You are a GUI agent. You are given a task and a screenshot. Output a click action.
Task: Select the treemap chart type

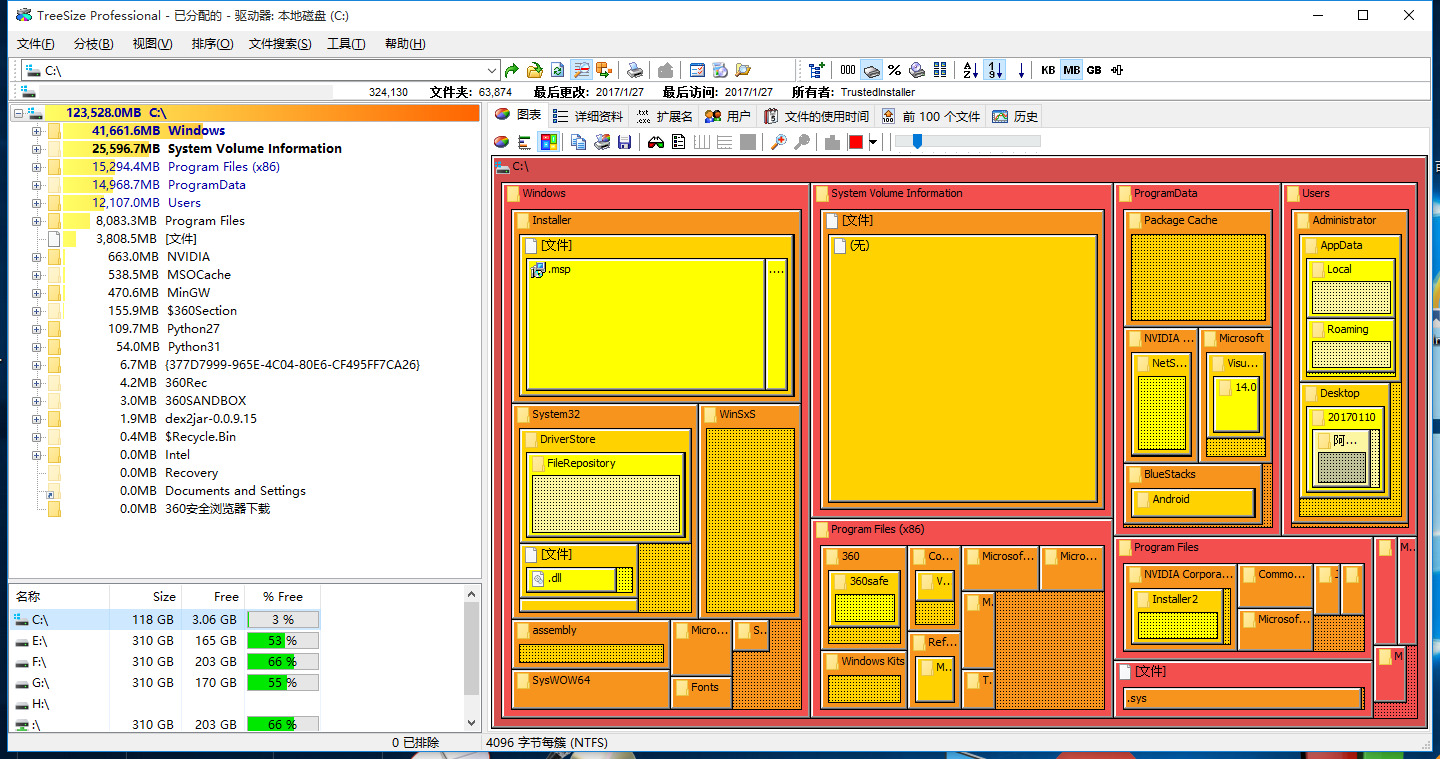coord(548,142)
